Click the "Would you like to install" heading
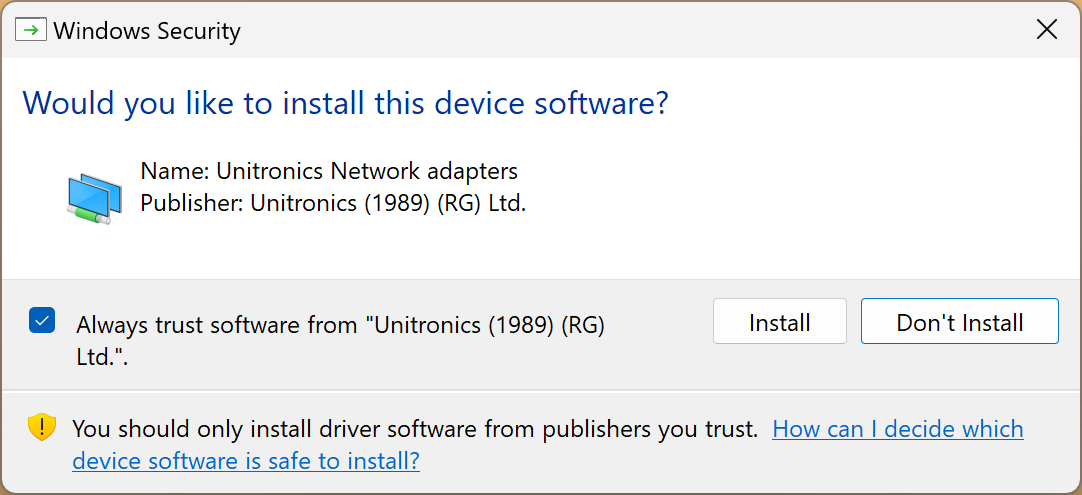Viewport: 1082px width, 495px height. coord(345,102)
